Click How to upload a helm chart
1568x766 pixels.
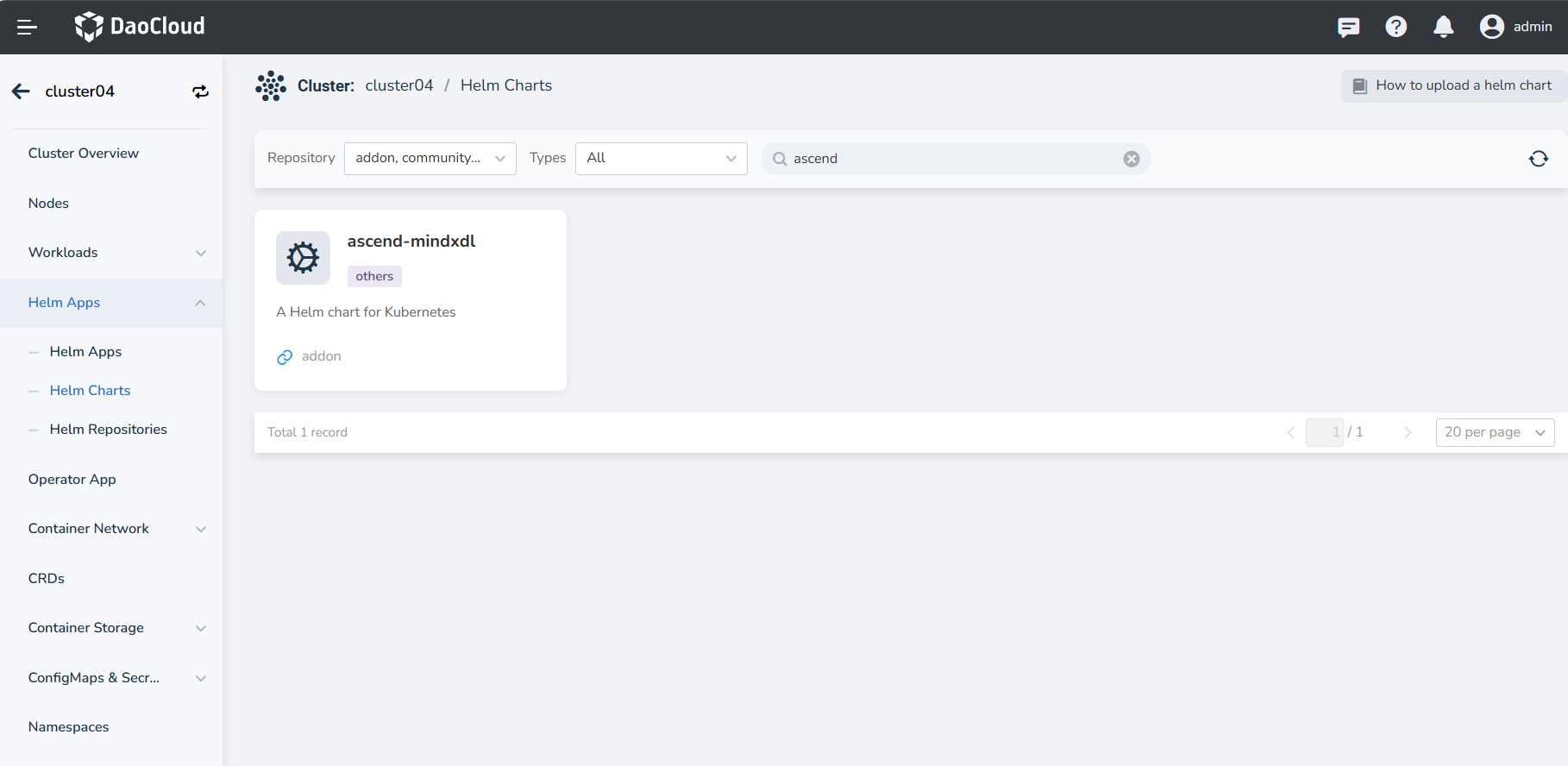pyautogui.click(x=1453, y=85)
